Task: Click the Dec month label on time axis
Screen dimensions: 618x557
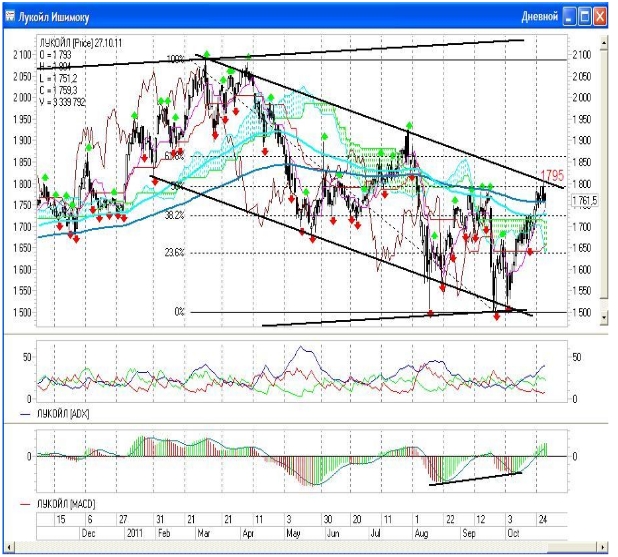Action: [88, 533]
